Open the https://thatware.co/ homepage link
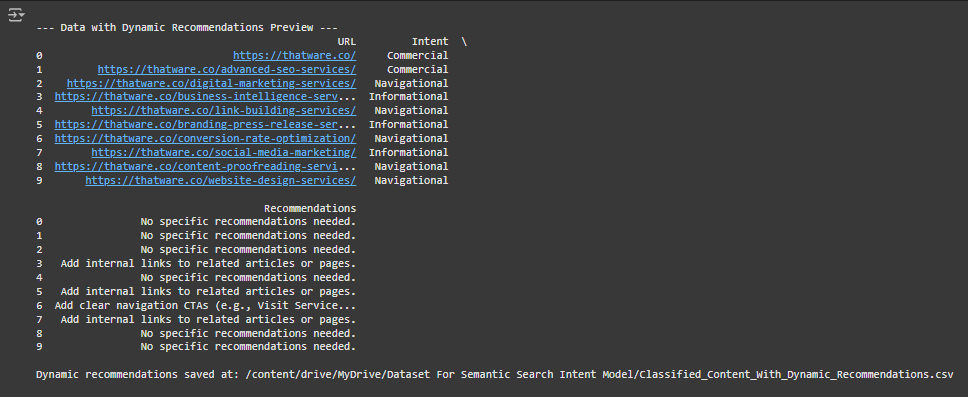 (x=294, y=56)
